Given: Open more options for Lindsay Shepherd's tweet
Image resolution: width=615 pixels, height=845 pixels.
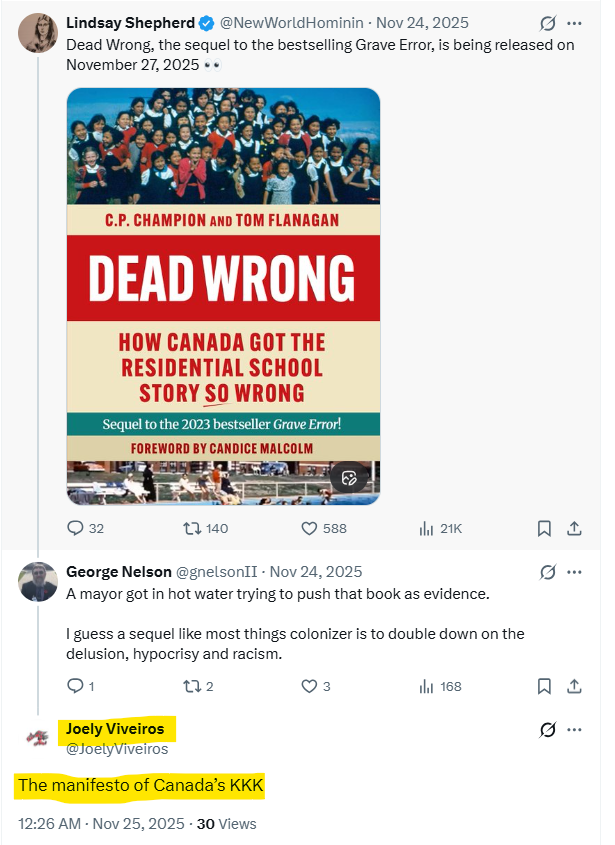Looking at the screenshot, I should point(574,23).
